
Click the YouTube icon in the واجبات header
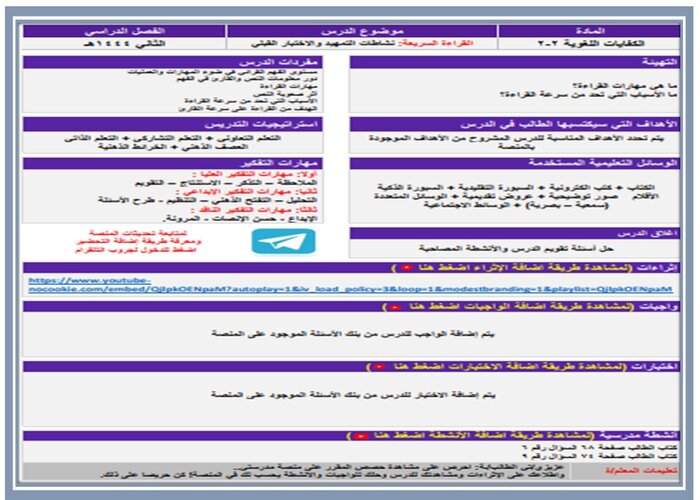[x=395, y=307]
